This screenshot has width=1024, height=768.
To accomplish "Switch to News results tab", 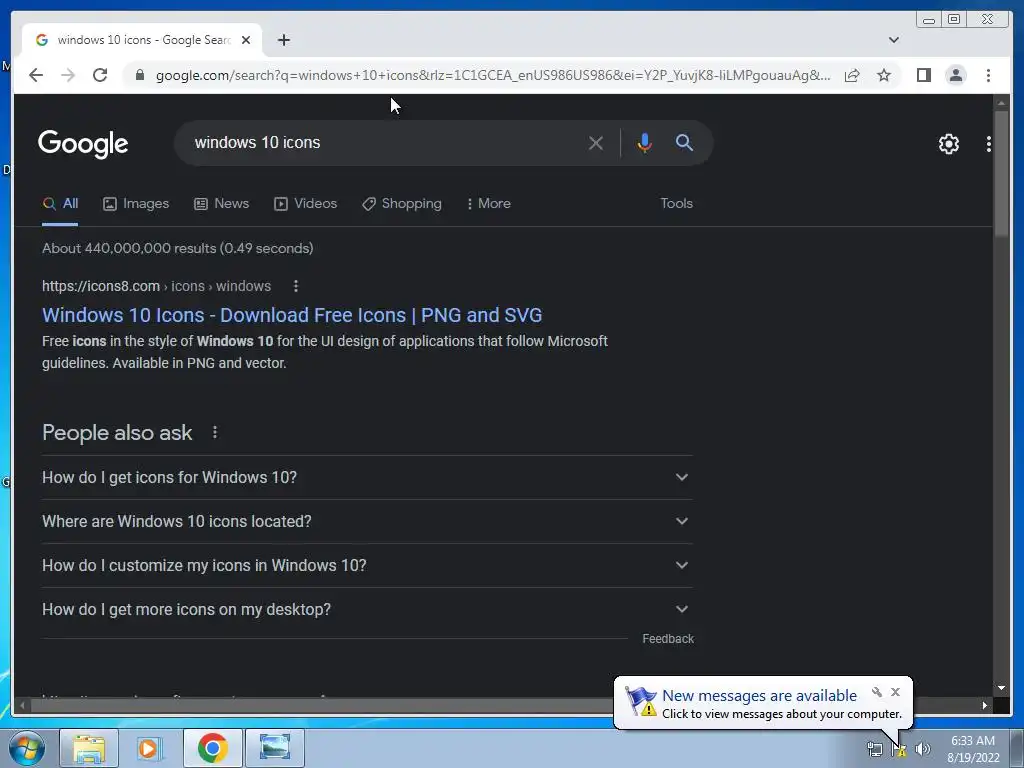I will click(221, 204).
